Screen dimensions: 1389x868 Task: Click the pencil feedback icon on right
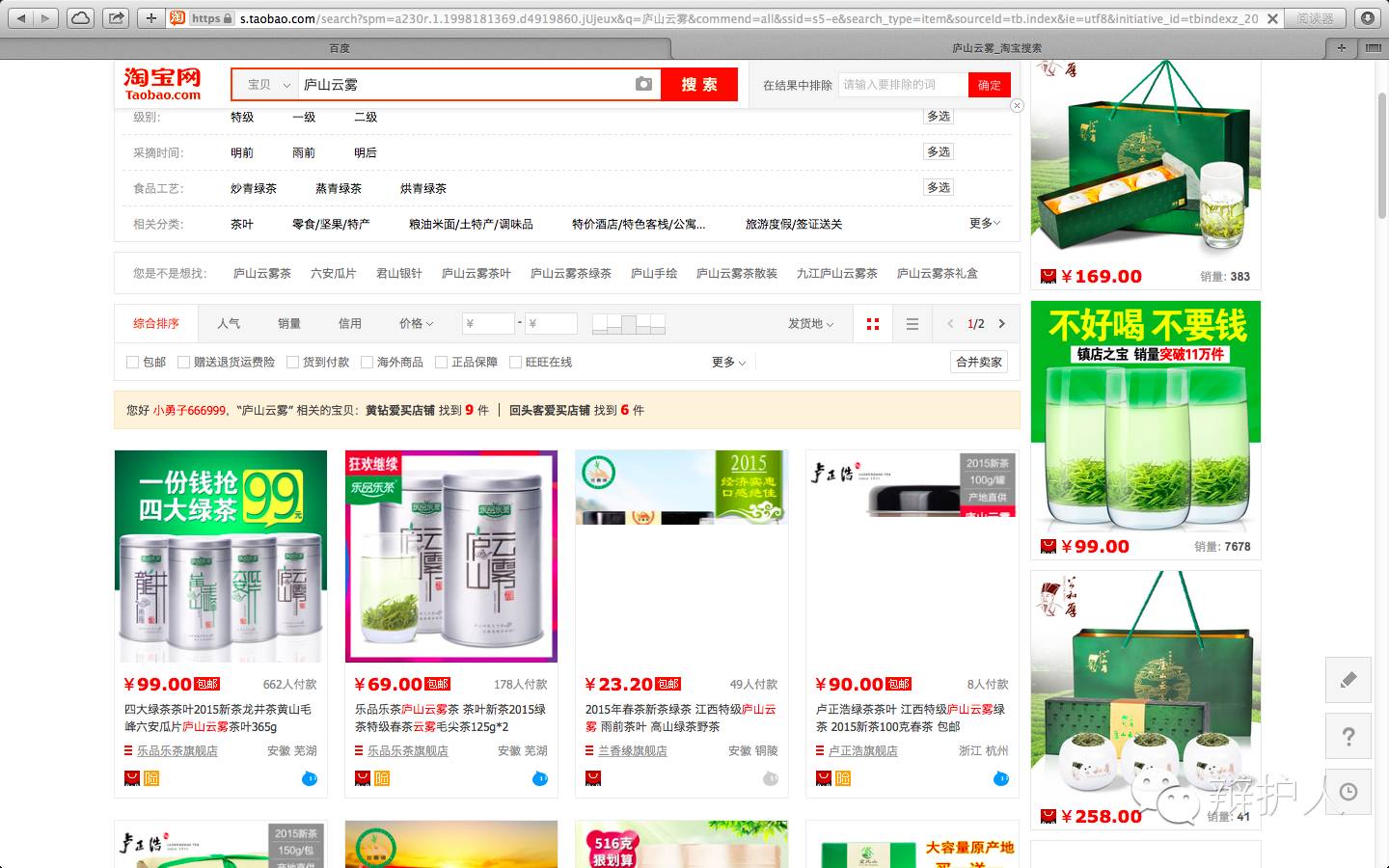1348,680
